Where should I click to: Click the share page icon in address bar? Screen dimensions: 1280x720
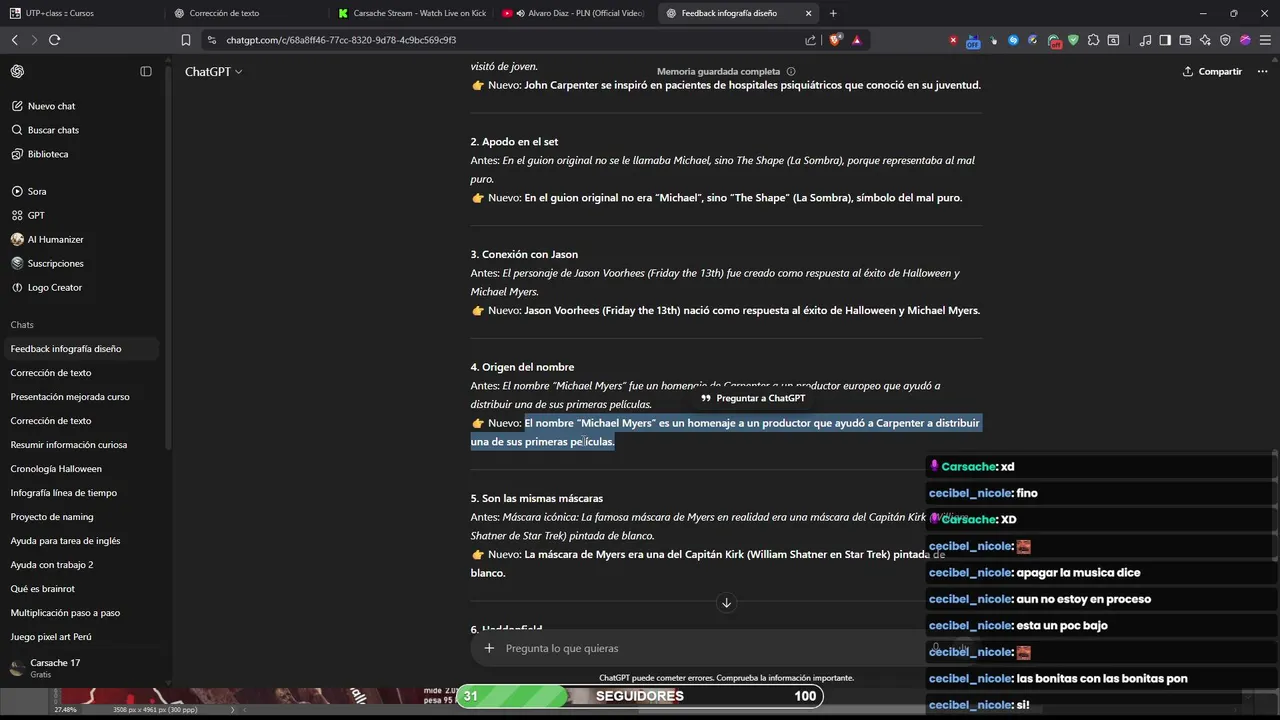810,40
